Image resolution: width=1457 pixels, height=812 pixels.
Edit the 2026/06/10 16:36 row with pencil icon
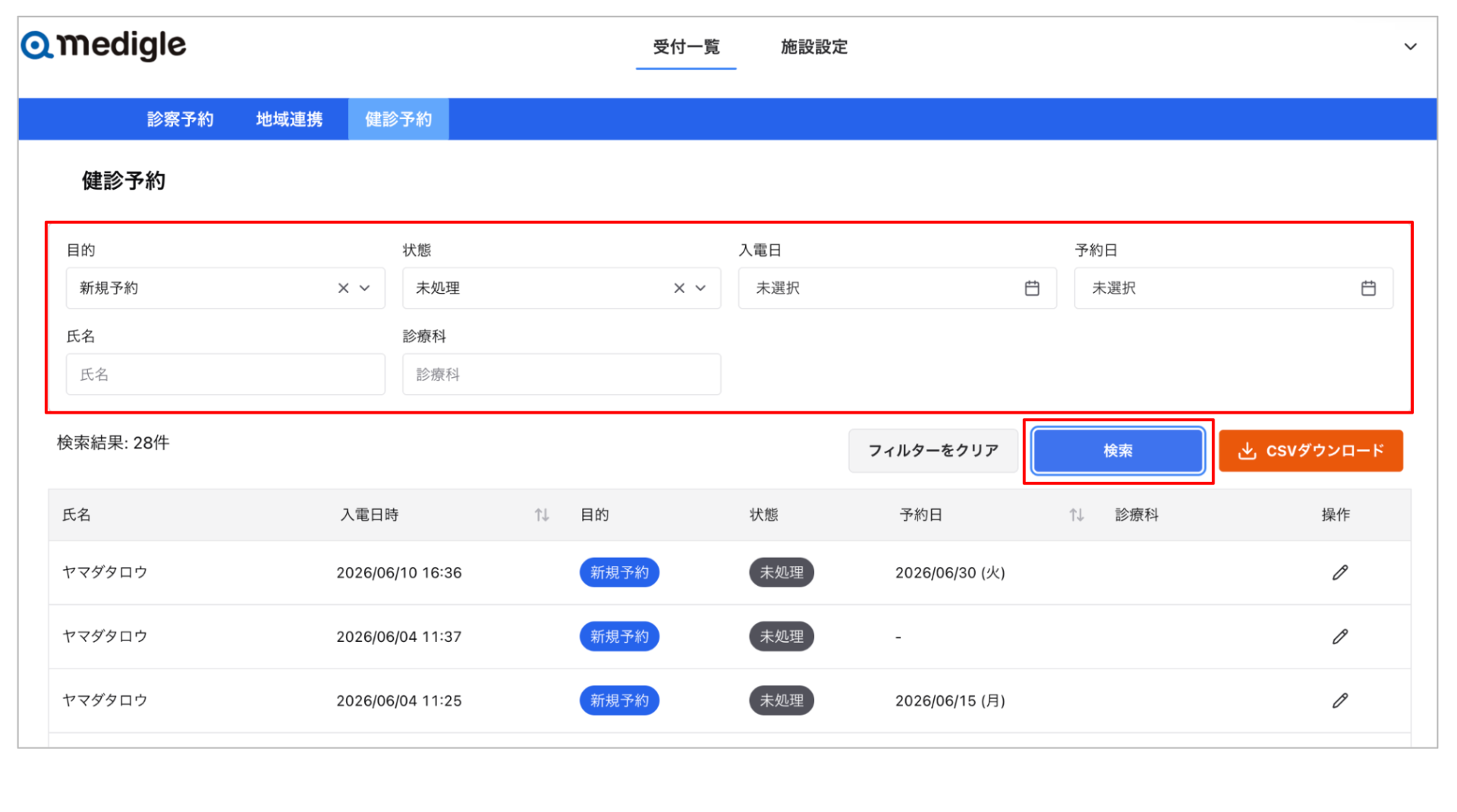point(1340,573)
